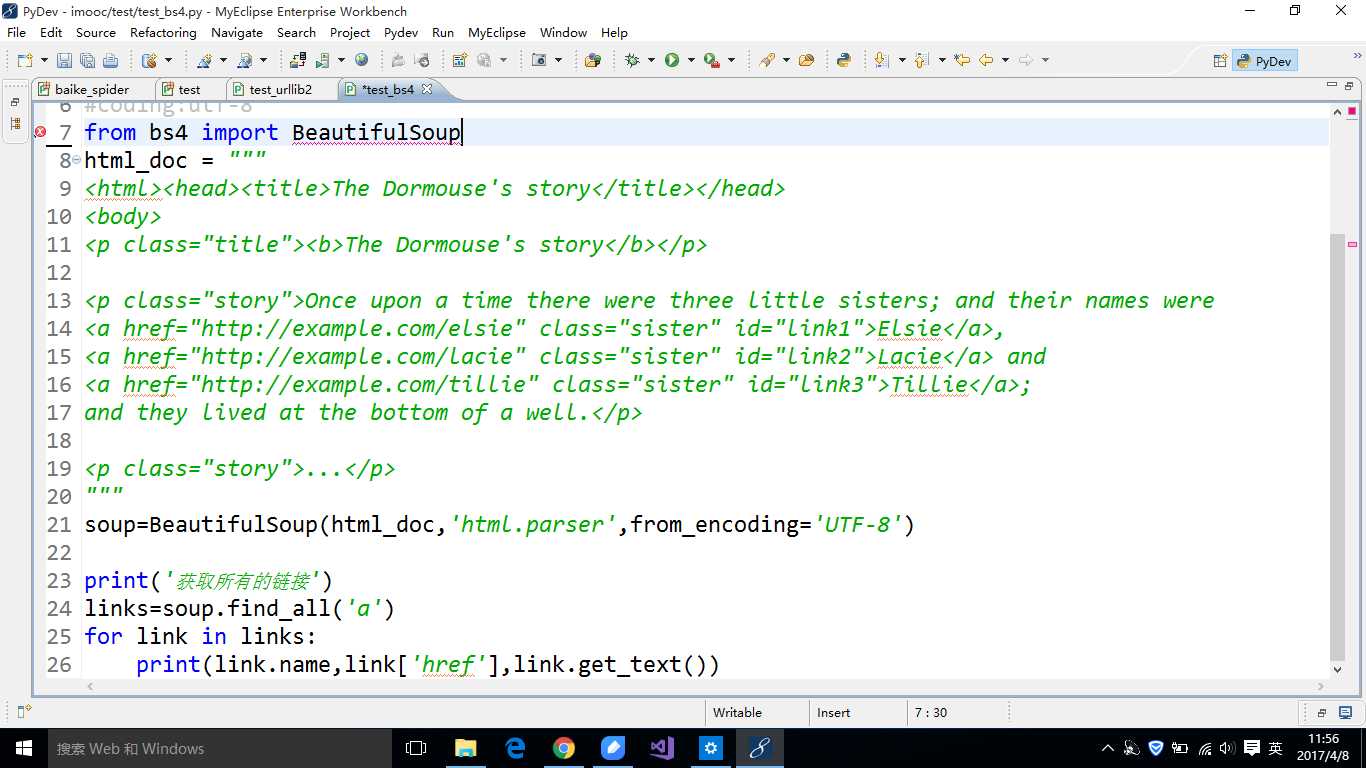Open the internal web browser globe icon
This screenshot has width=1366, height=768.
pyautogui.click(x=361, y=61)
